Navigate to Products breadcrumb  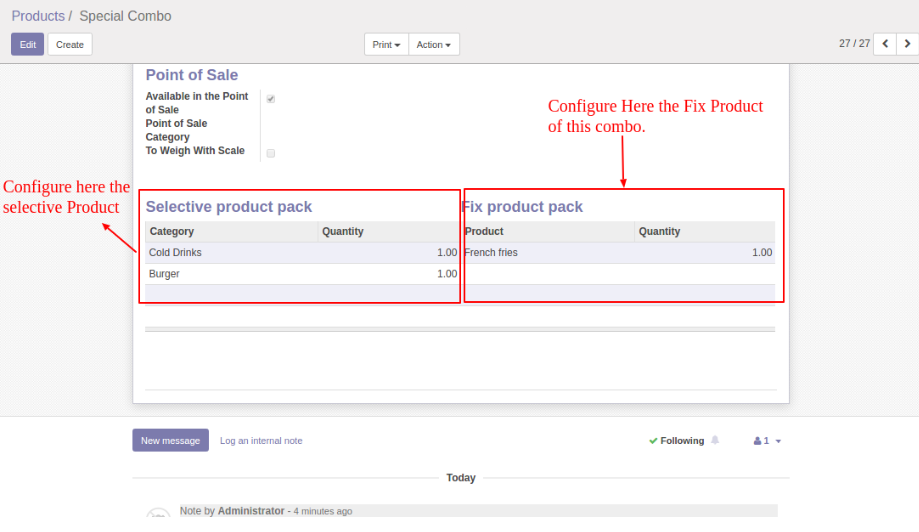coord(38,16)
